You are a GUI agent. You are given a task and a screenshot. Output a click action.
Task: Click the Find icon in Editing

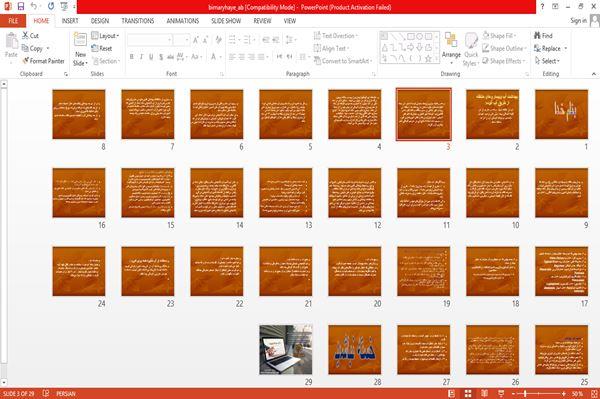pos(537,36)
